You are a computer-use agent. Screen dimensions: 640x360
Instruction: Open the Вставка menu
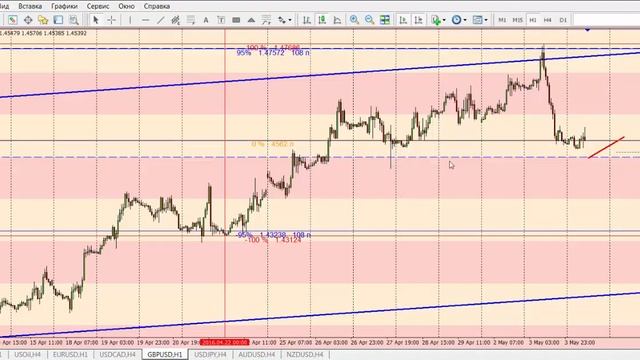click(x=30, y=6)
